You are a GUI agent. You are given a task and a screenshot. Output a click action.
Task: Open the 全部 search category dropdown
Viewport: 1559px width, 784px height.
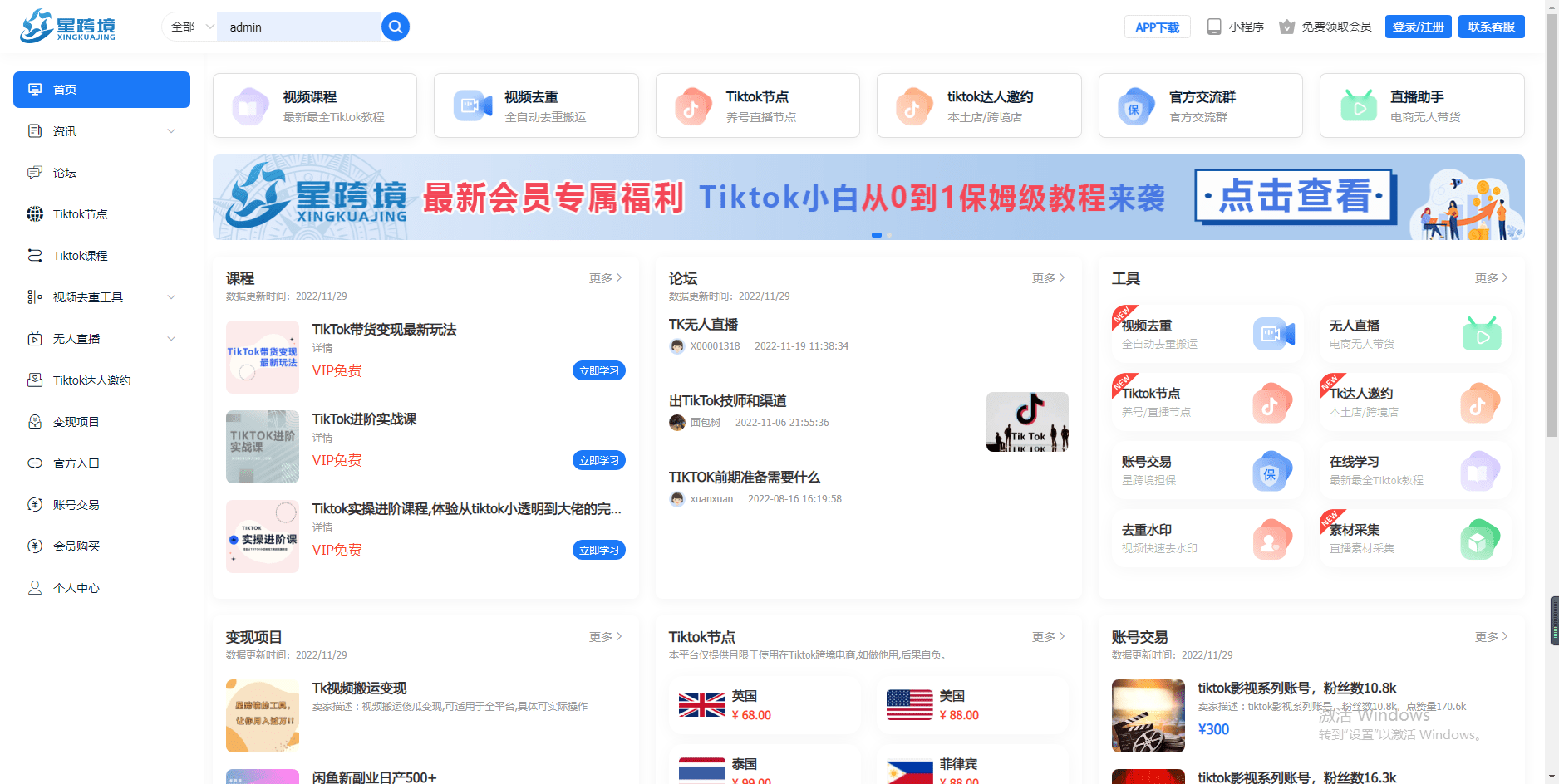click(192, 27)
